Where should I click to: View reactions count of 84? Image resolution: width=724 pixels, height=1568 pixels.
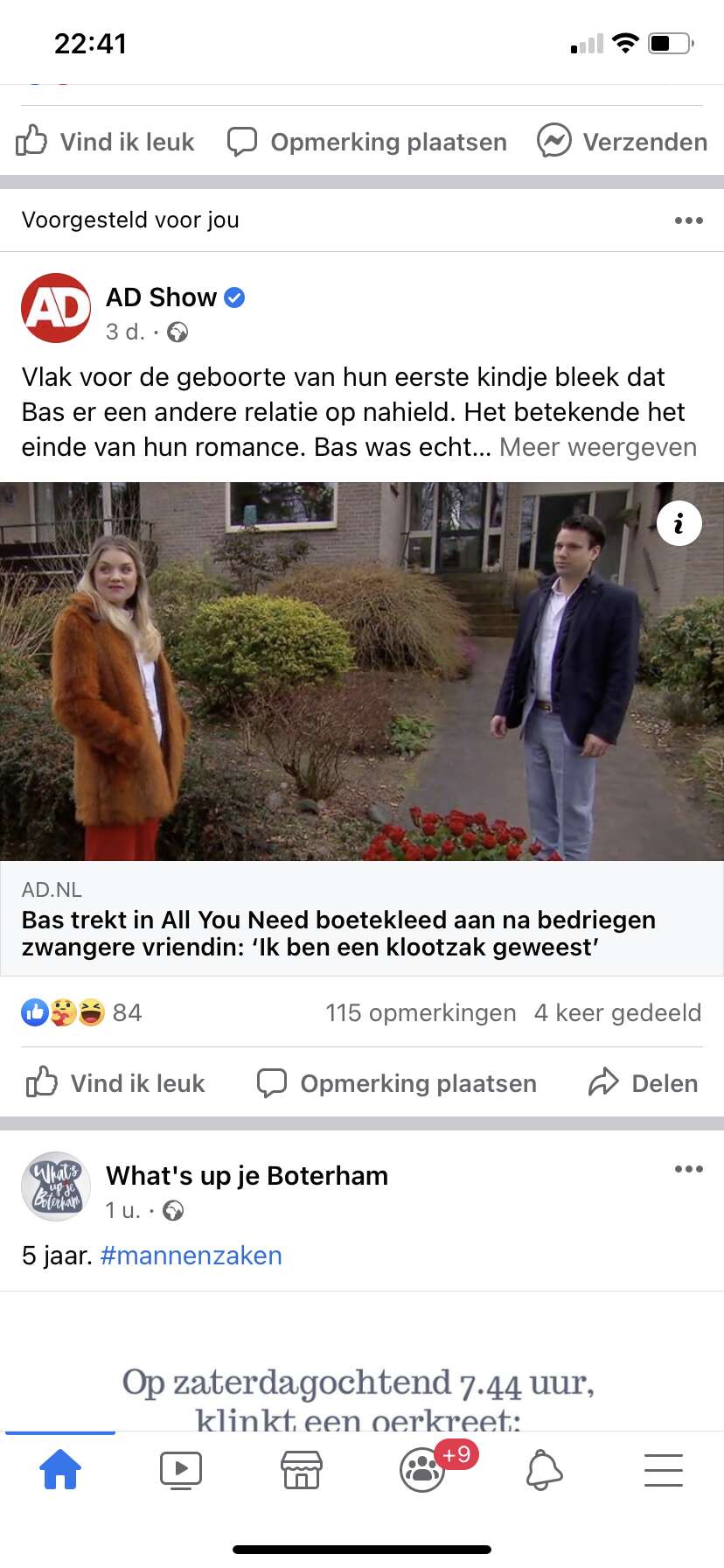coord(81,1012)
